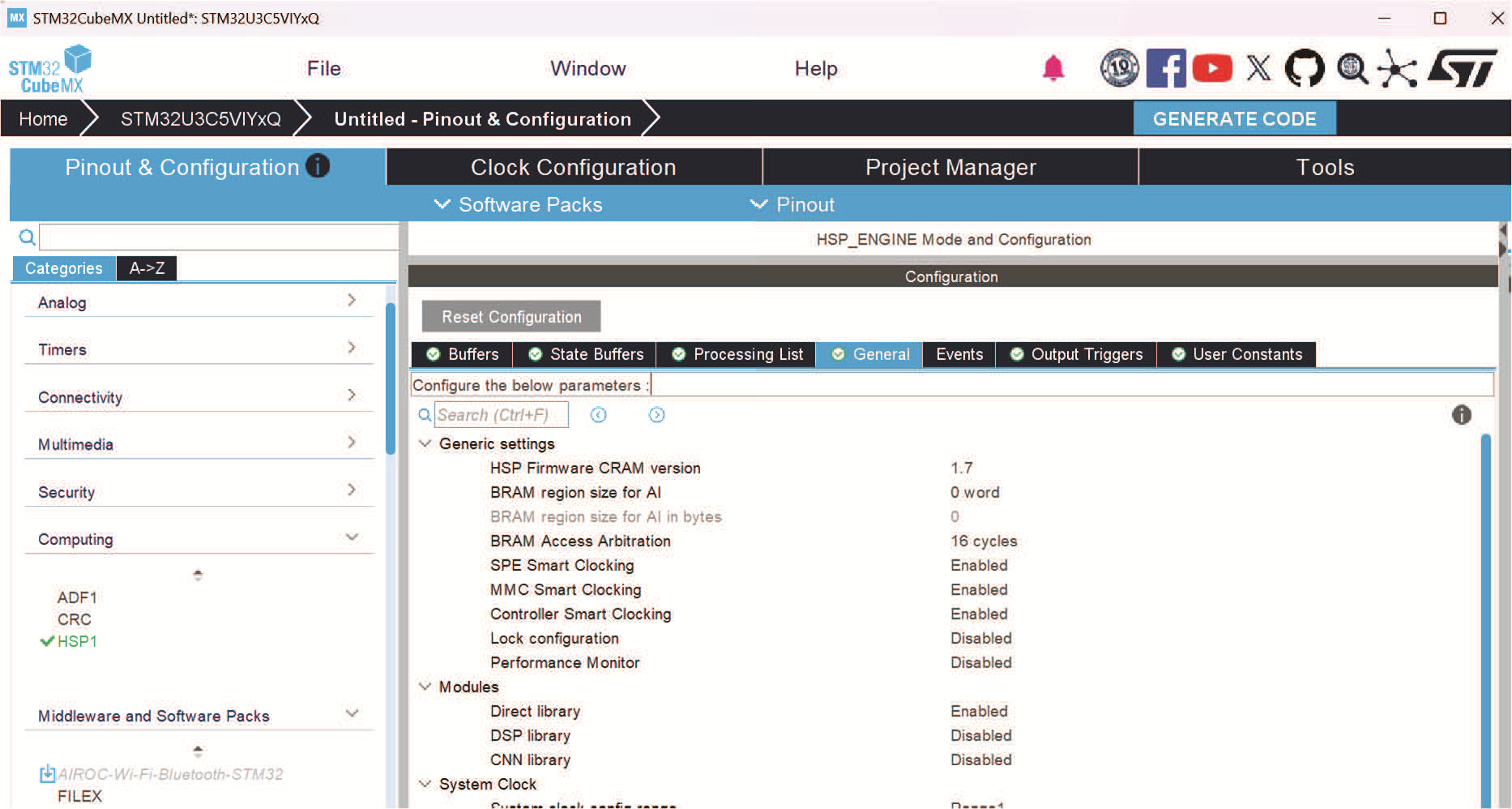Viewport: 1512px width, 809px height.
Task: Click the globe search community icon
Action: (1352, 69)
